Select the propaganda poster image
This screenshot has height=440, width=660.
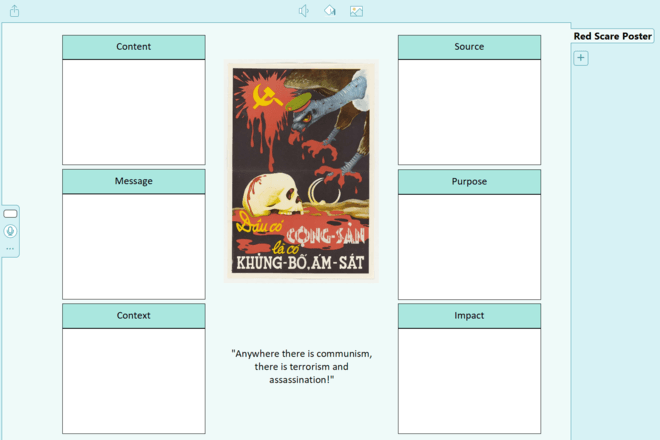point(301,171)
